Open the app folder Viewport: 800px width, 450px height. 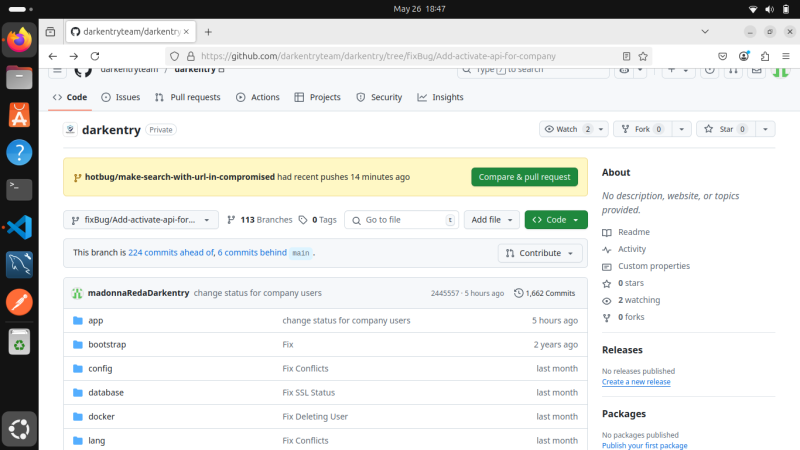point(95,320)
